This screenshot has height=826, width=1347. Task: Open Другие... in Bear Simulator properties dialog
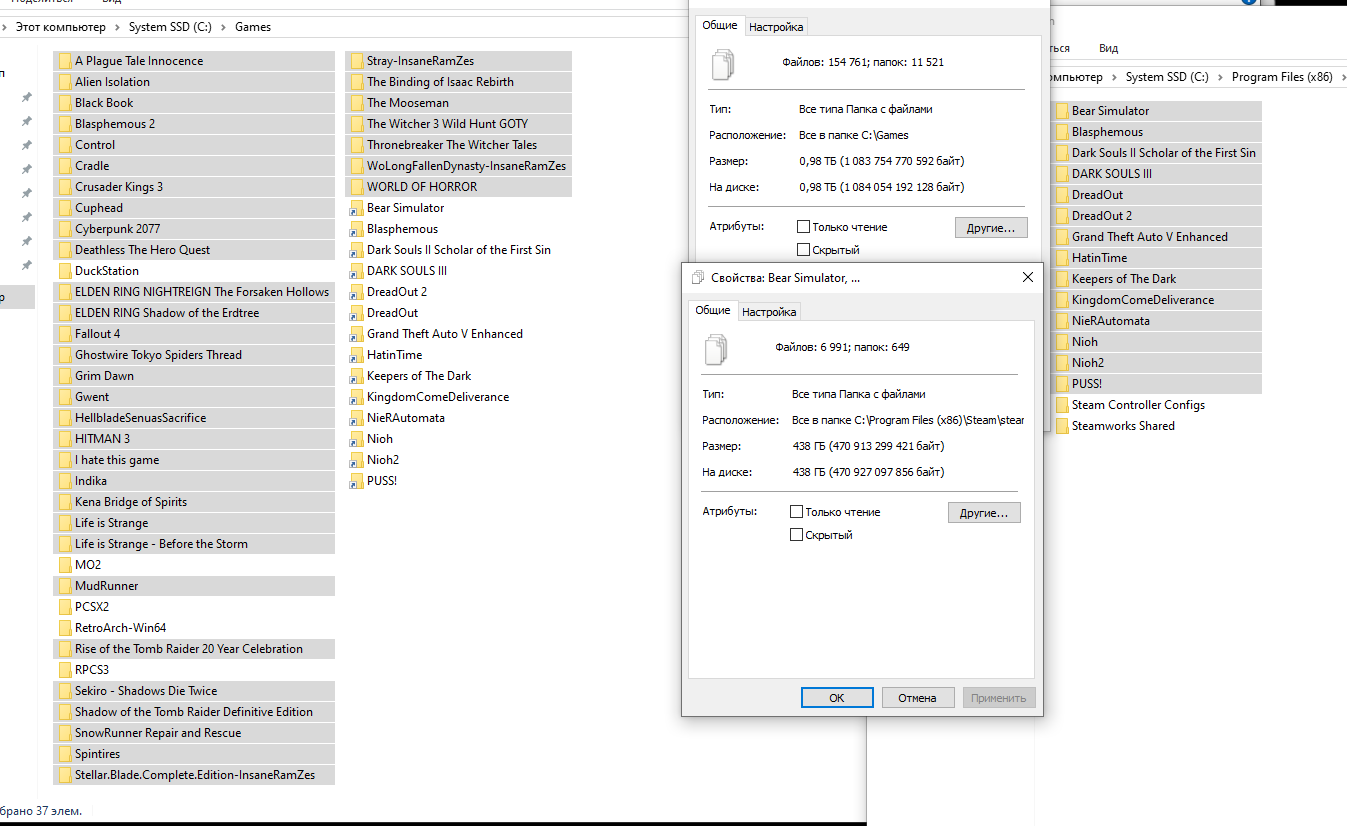click(985, 513)
